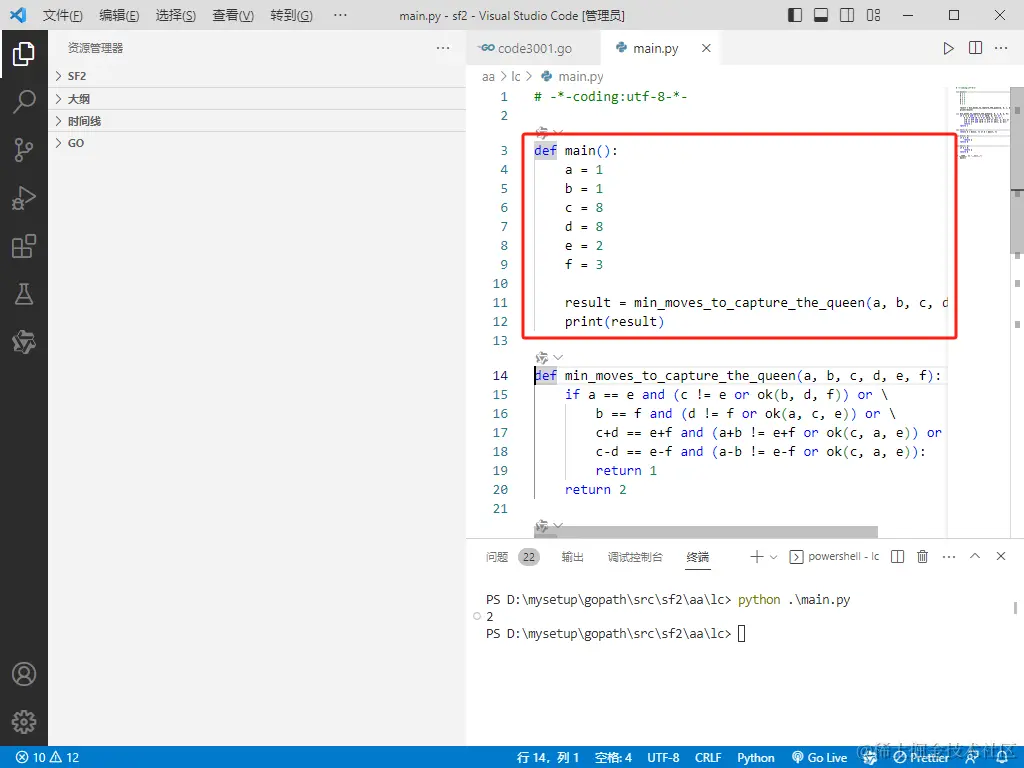Kill terminal with trash icon
Screen dimensions: 1024x768
pos(922,556)
